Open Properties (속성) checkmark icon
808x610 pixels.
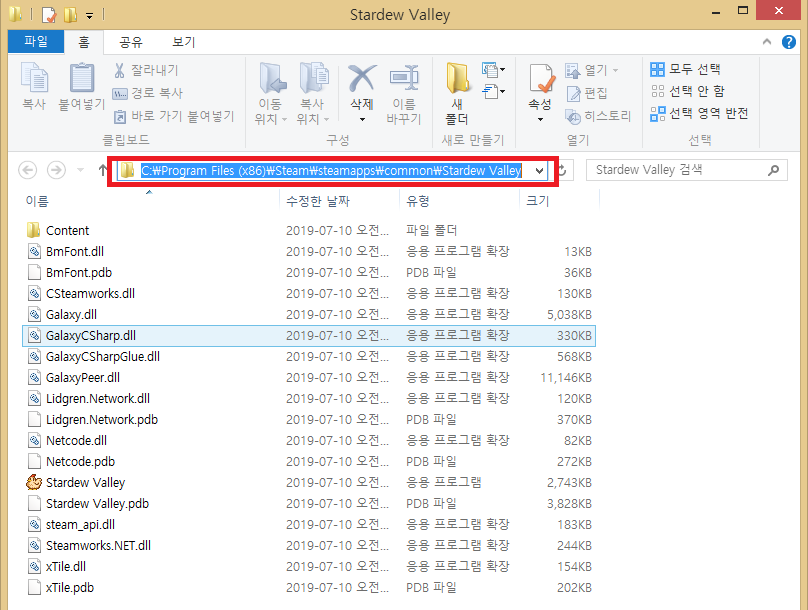pyautogui.click(x=541, y=78)
